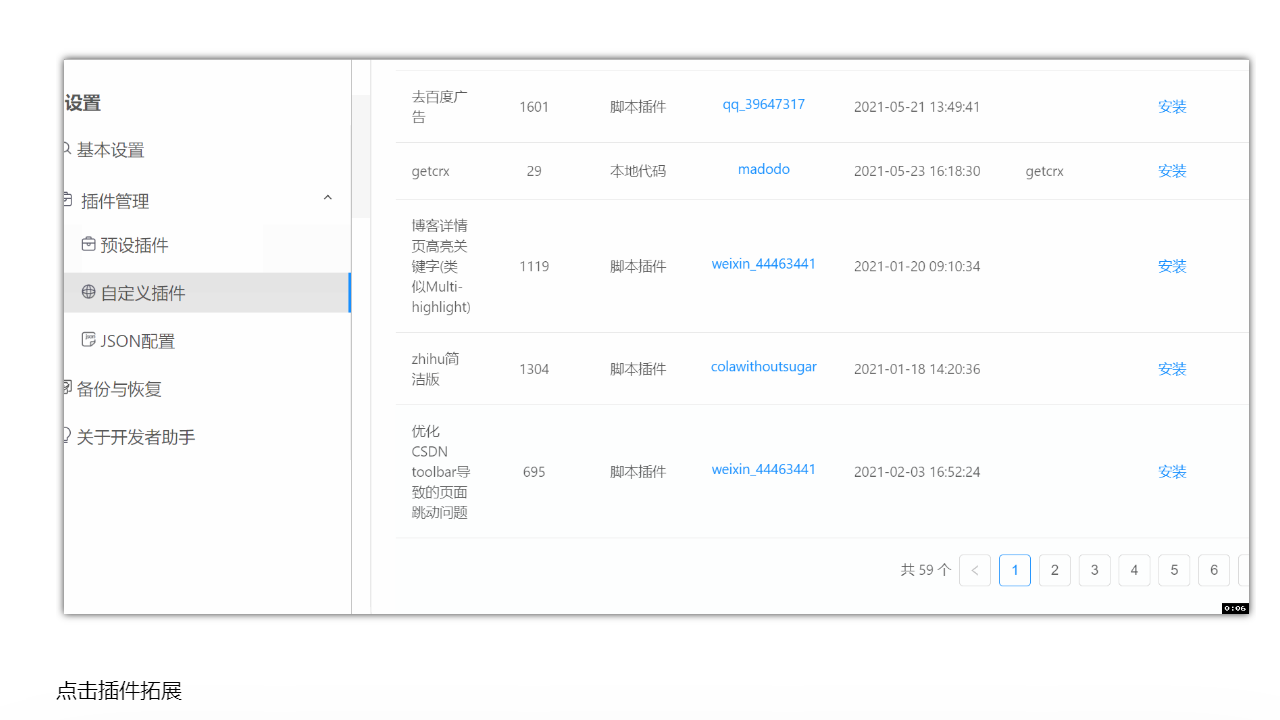
Task: Click the colawithoutsugar author link
Action: [763, 366]
